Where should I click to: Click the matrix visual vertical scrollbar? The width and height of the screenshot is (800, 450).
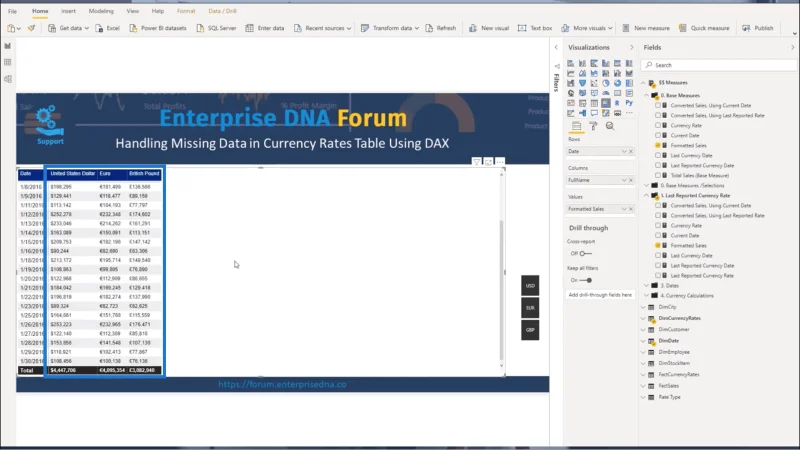click(502, 290)
